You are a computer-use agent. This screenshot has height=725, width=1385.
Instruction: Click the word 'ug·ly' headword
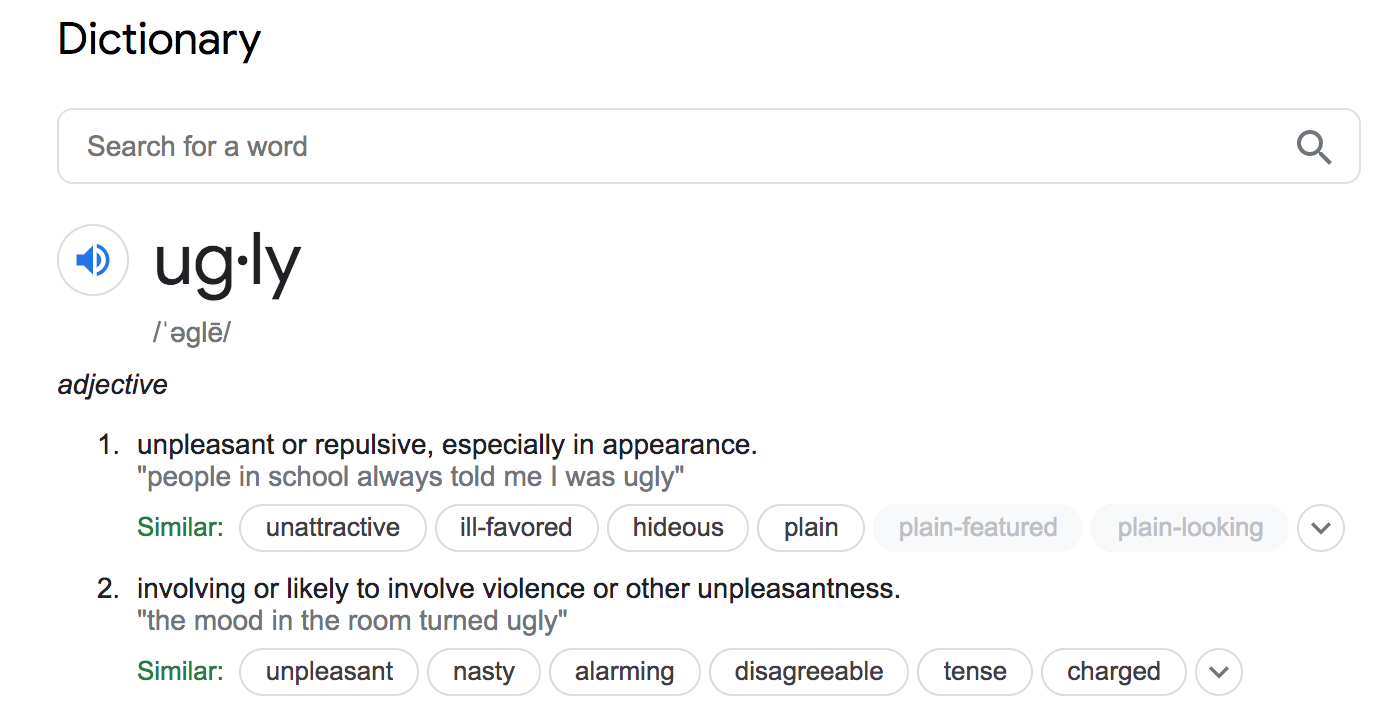(x=227, y=262)
